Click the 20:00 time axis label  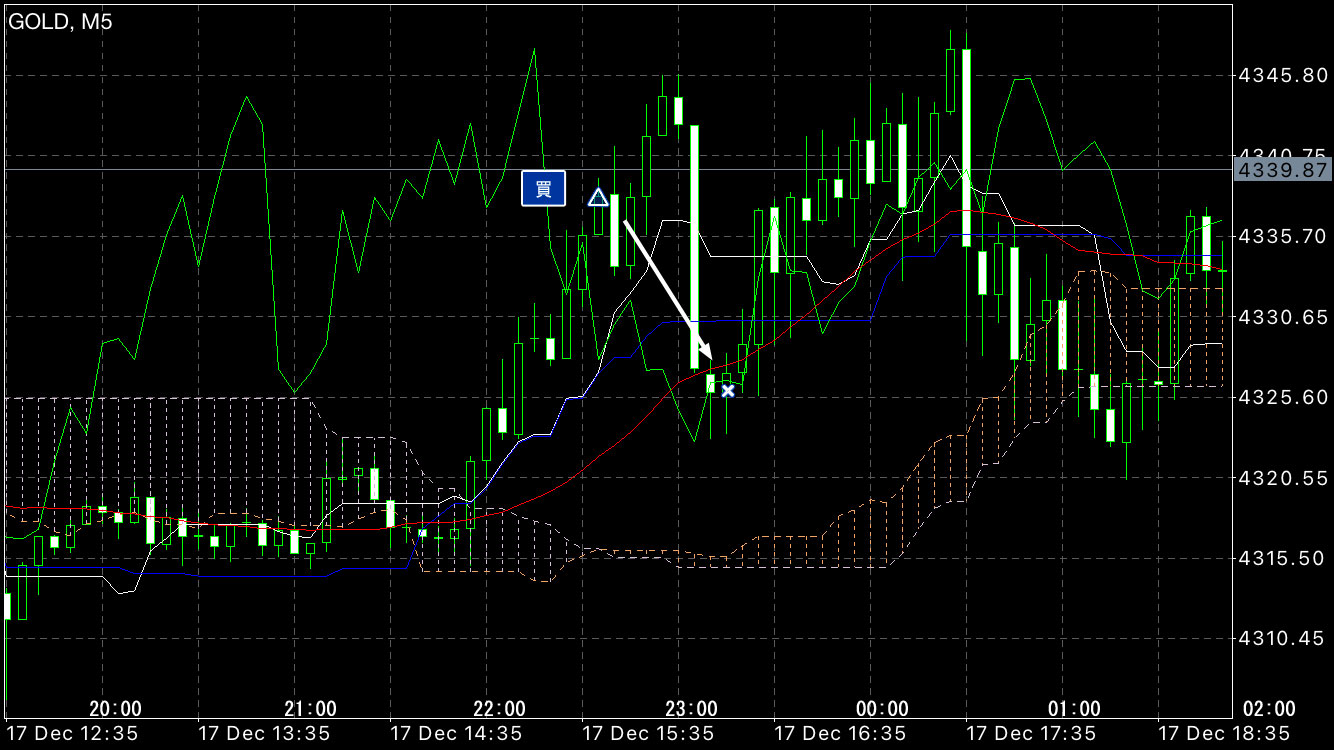(115, 709)
